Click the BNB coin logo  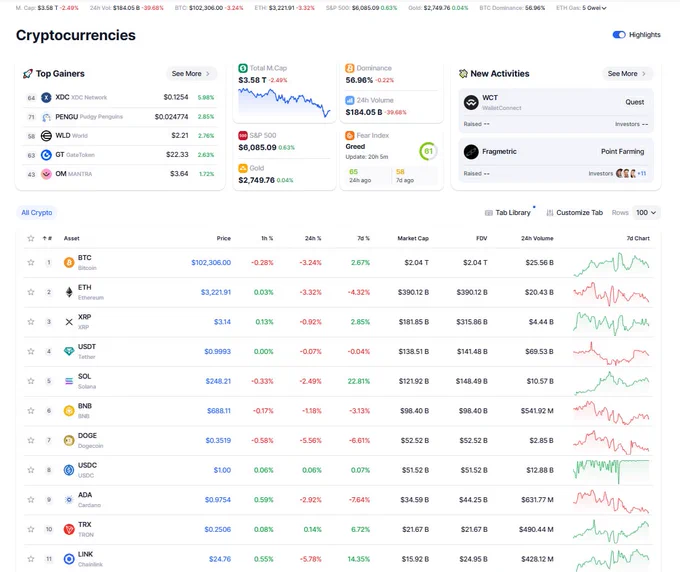[69, 411]
